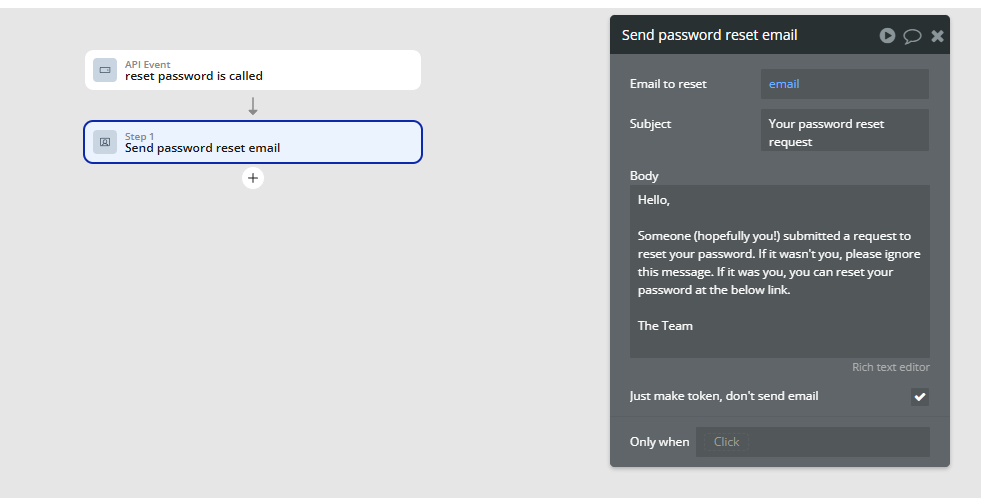
Task: Click the Only when condition placeholder
Action: [x=726, y=442]
